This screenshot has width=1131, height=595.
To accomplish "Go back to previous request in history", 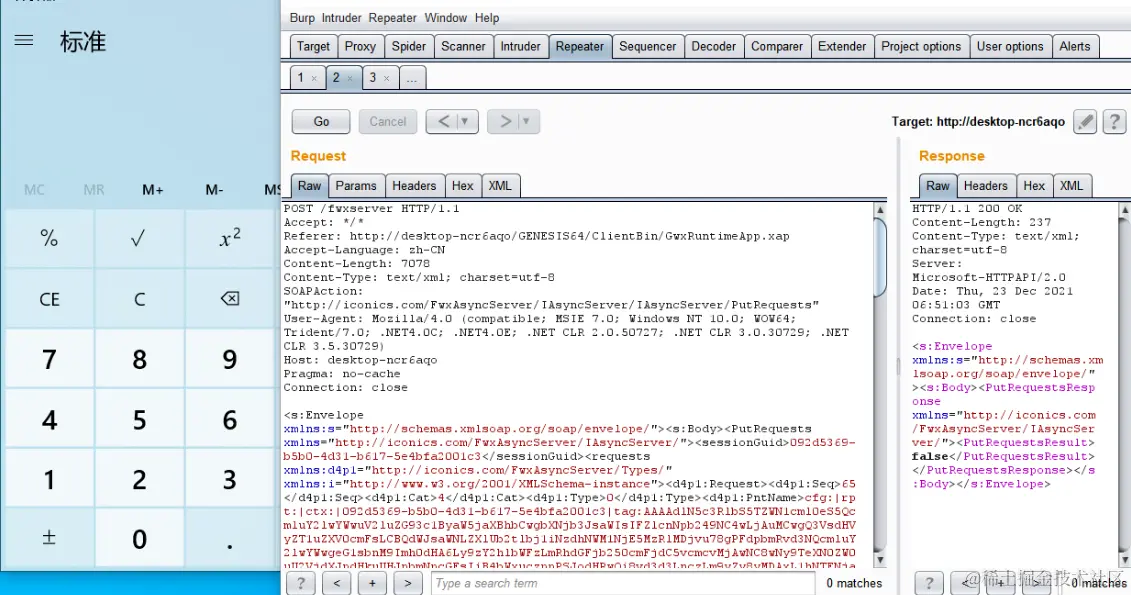I will pos(444,121).
